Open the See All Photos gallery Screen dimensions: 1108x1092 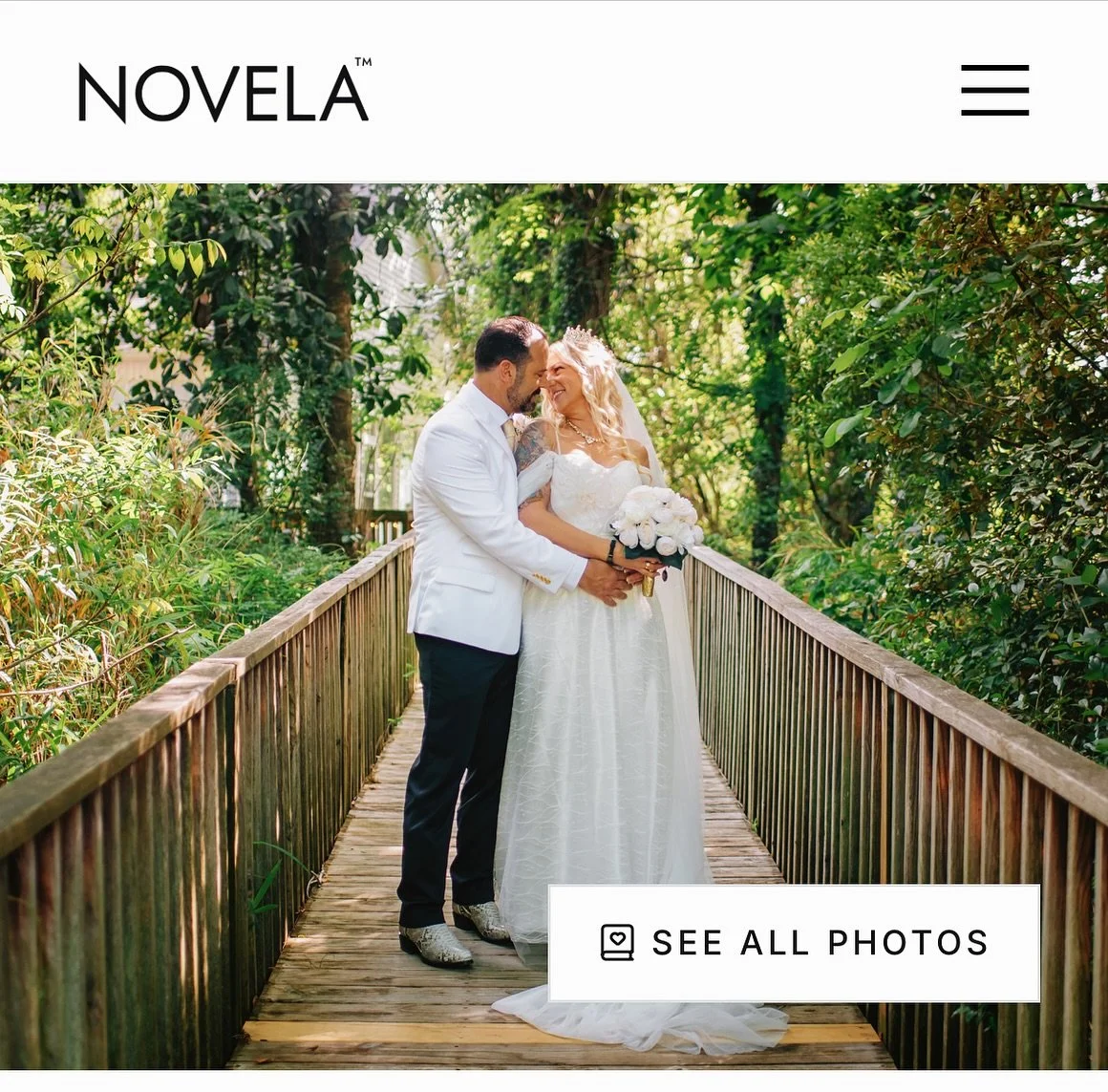[x=795, y=942]
